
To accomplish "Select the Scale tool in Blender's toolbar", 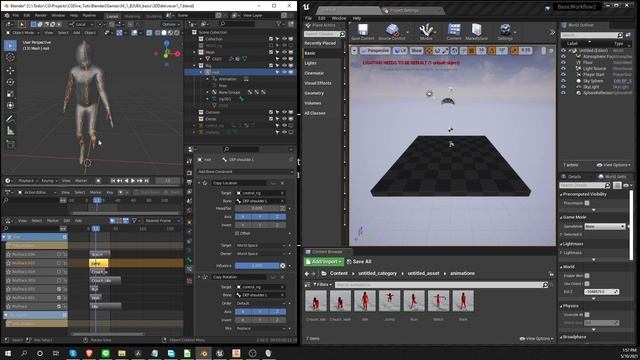I will click(10, 94).
